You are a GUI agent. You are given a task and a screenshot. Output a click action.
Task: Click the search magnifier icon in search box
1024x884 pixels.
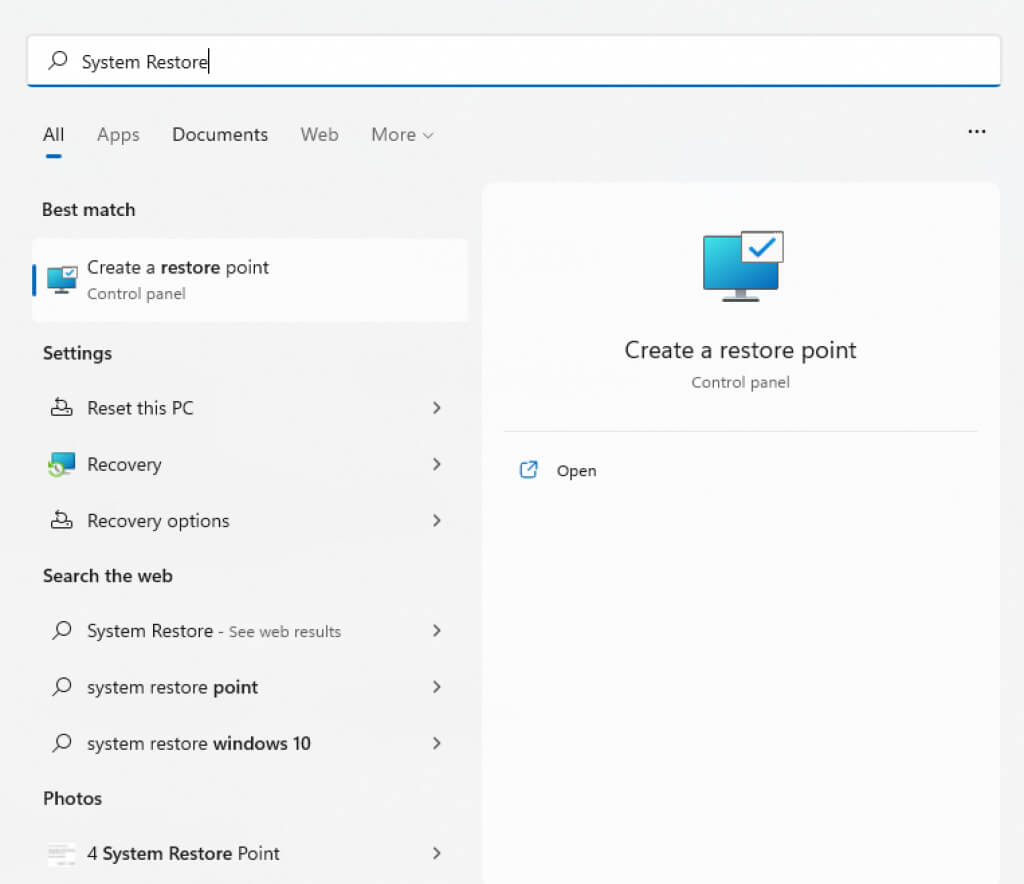tap(58, 62)
